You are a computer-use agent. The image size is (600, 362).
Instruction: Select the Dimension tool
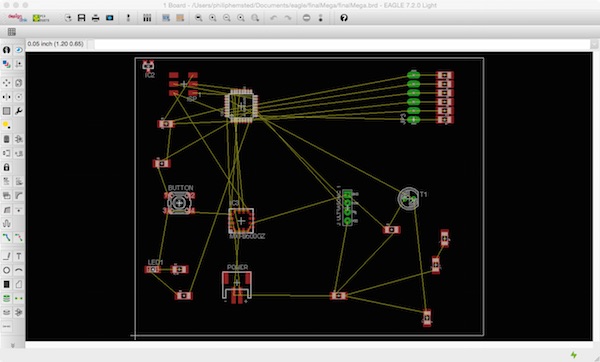click(x=7, y=326)
